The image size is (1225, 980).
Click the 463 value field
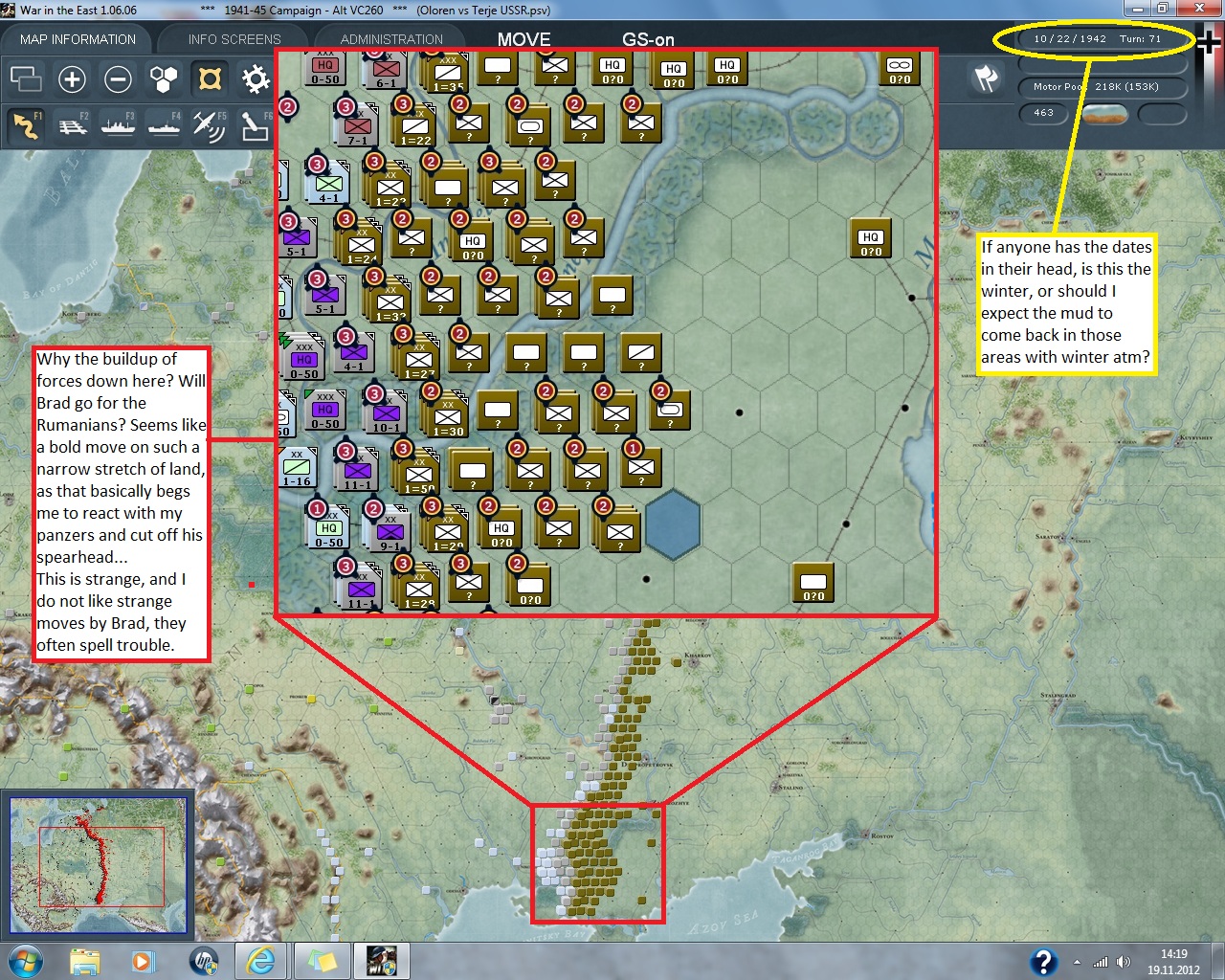click(1044, 113)
